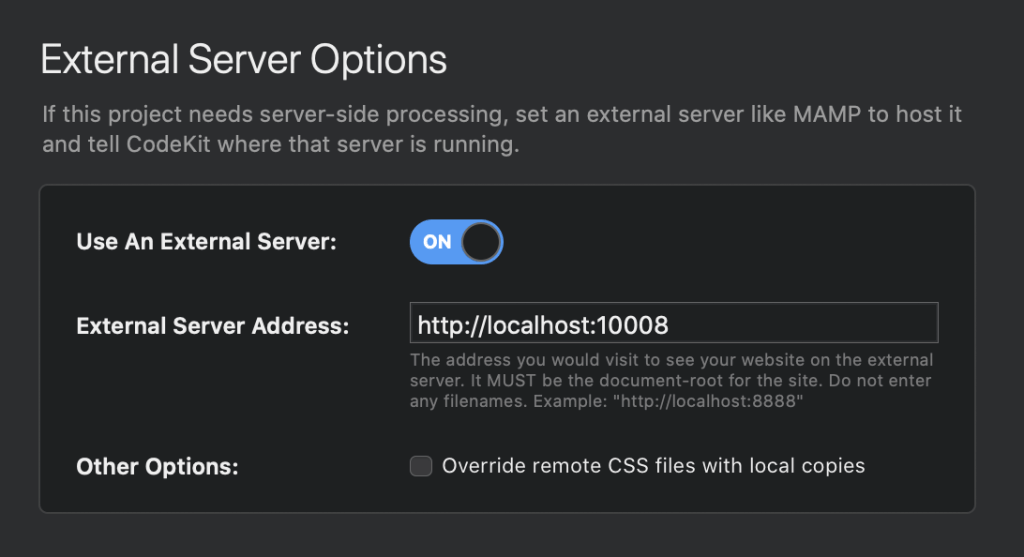Viewport: 1024px width, 557px height.
Task: Click the word CodeKit in the description
Action: (168, 144)
